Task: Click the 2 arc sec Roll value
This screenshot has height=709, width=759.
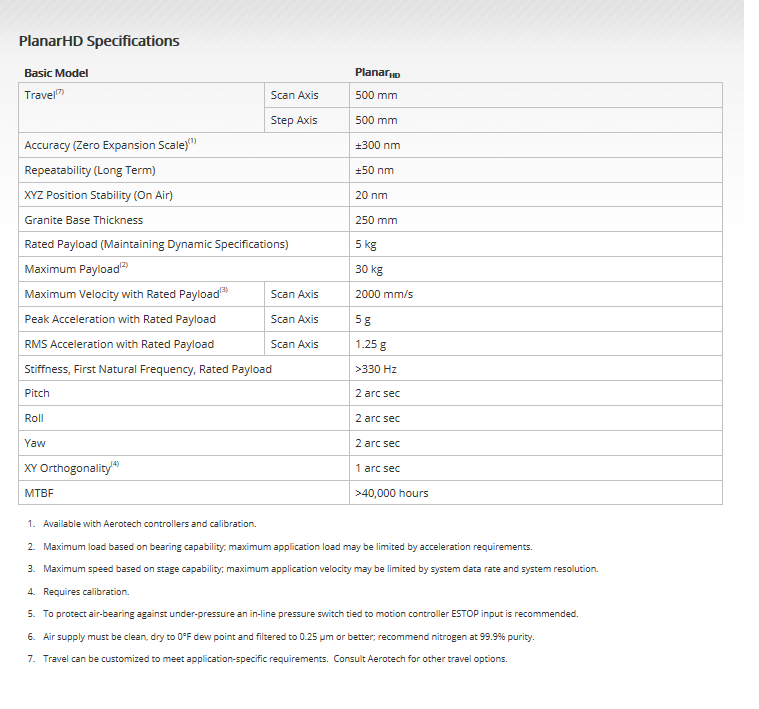Action: (x=378, y=418)
